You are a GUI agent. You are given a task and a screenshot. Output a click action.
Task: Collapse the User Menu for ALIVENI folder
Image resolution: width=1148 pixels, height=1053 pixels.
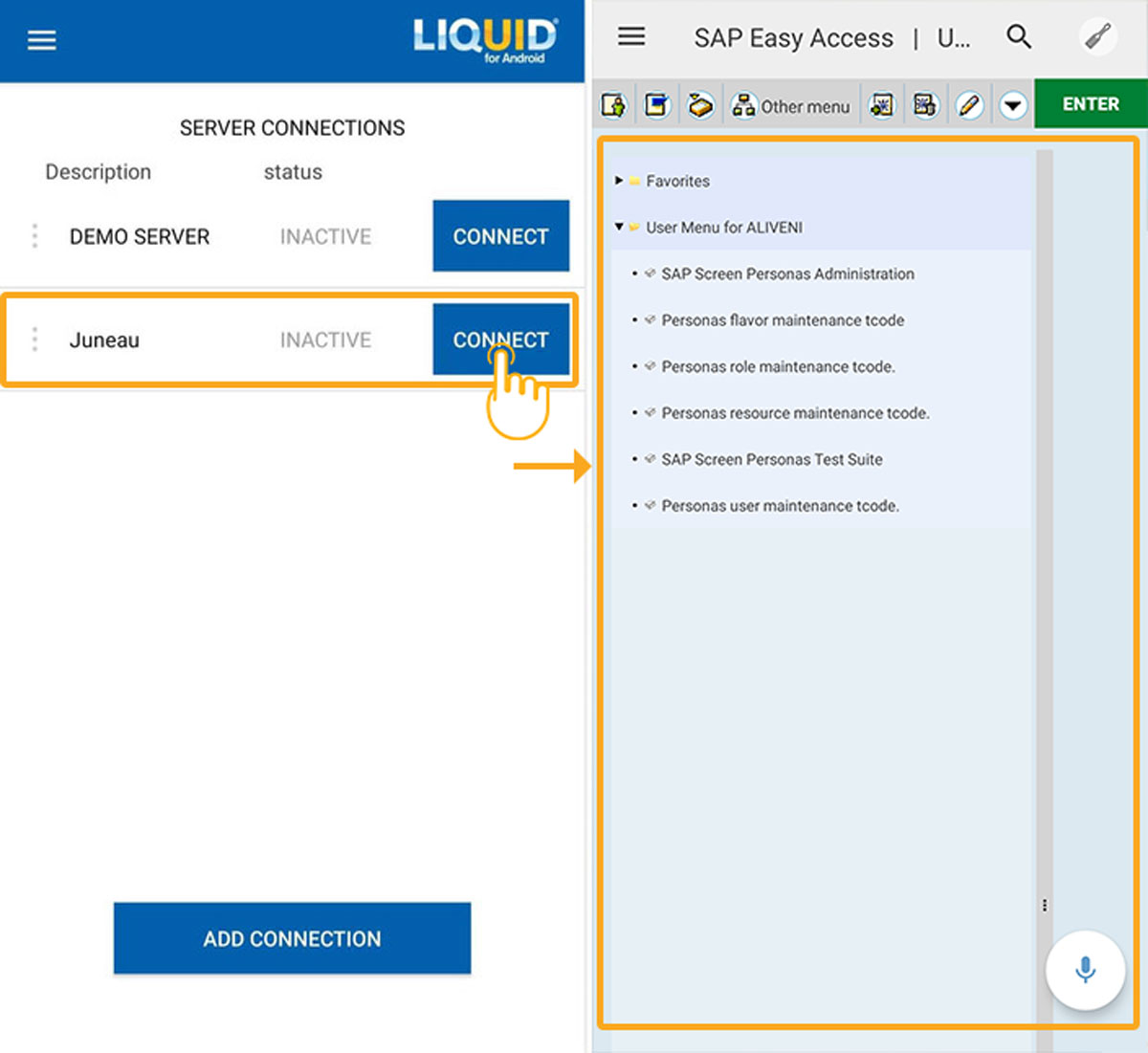(x=619, y=227)
